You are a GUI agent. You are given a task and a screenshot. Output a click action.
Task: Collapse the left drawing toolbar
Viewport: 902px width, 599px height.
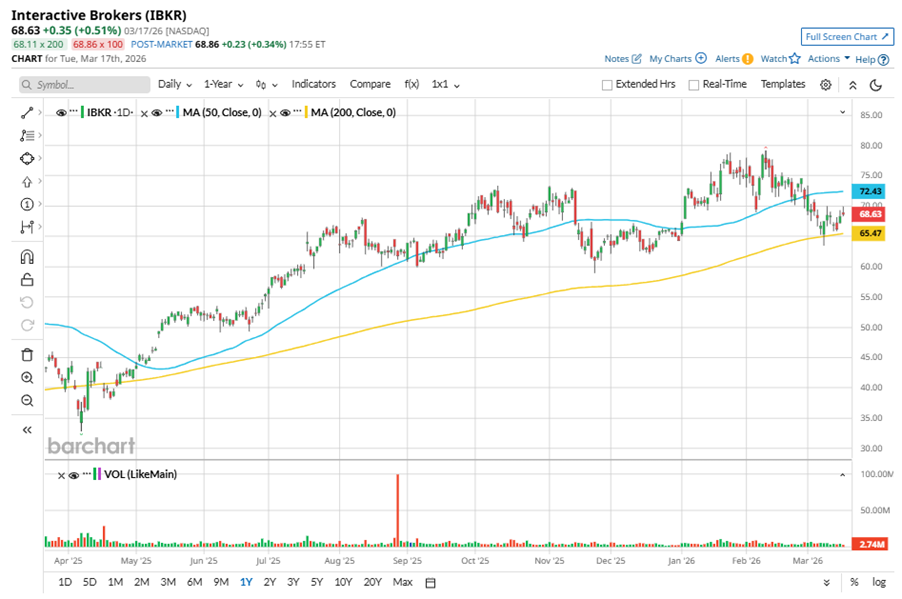(x=27, y=429)
